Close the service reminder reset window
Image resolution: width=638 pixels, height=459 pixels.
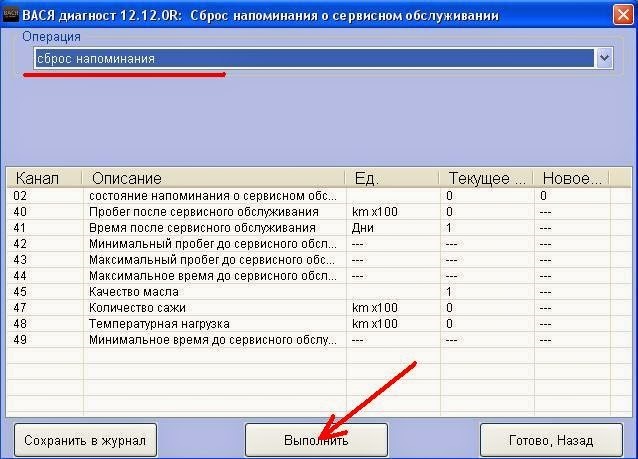[623, 15]
